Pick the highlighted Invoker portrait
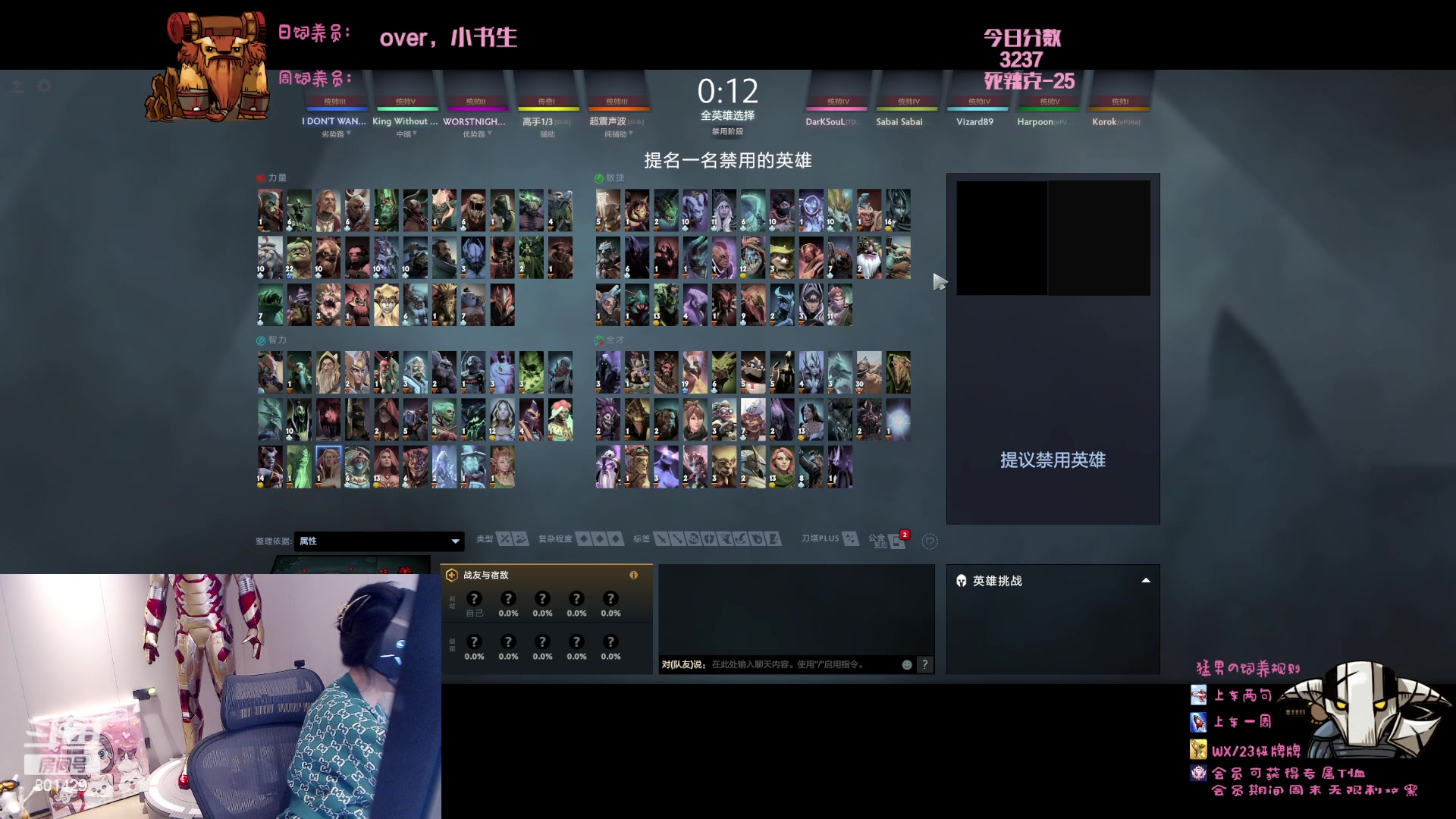This screenshot has height=819, width=1456. coord(328,467)
